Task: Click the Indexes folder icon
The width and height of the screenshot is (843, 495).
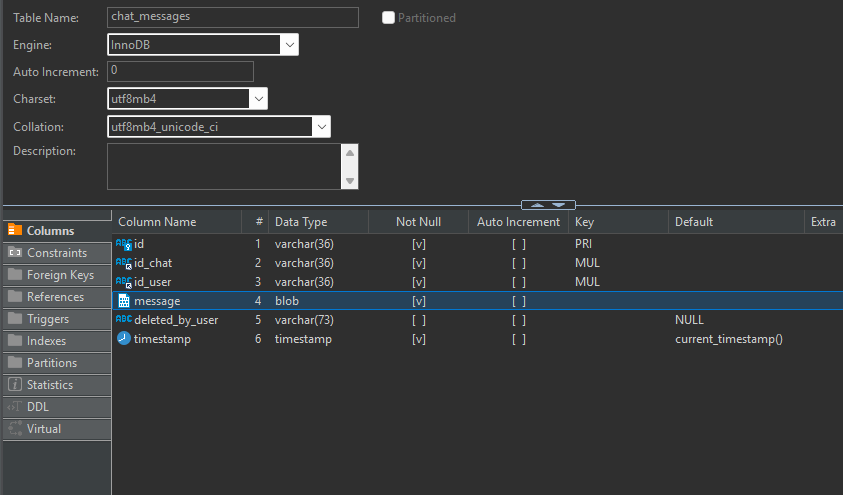Action: tap(15, 341)
